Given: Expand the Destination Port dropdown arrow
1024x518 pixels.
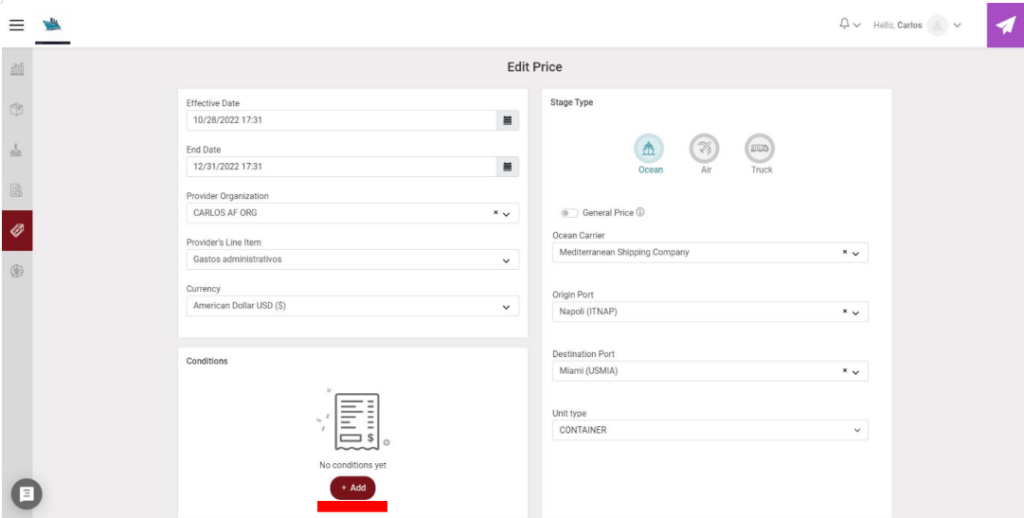Looking at the screenshot, I should coord(856,372).
